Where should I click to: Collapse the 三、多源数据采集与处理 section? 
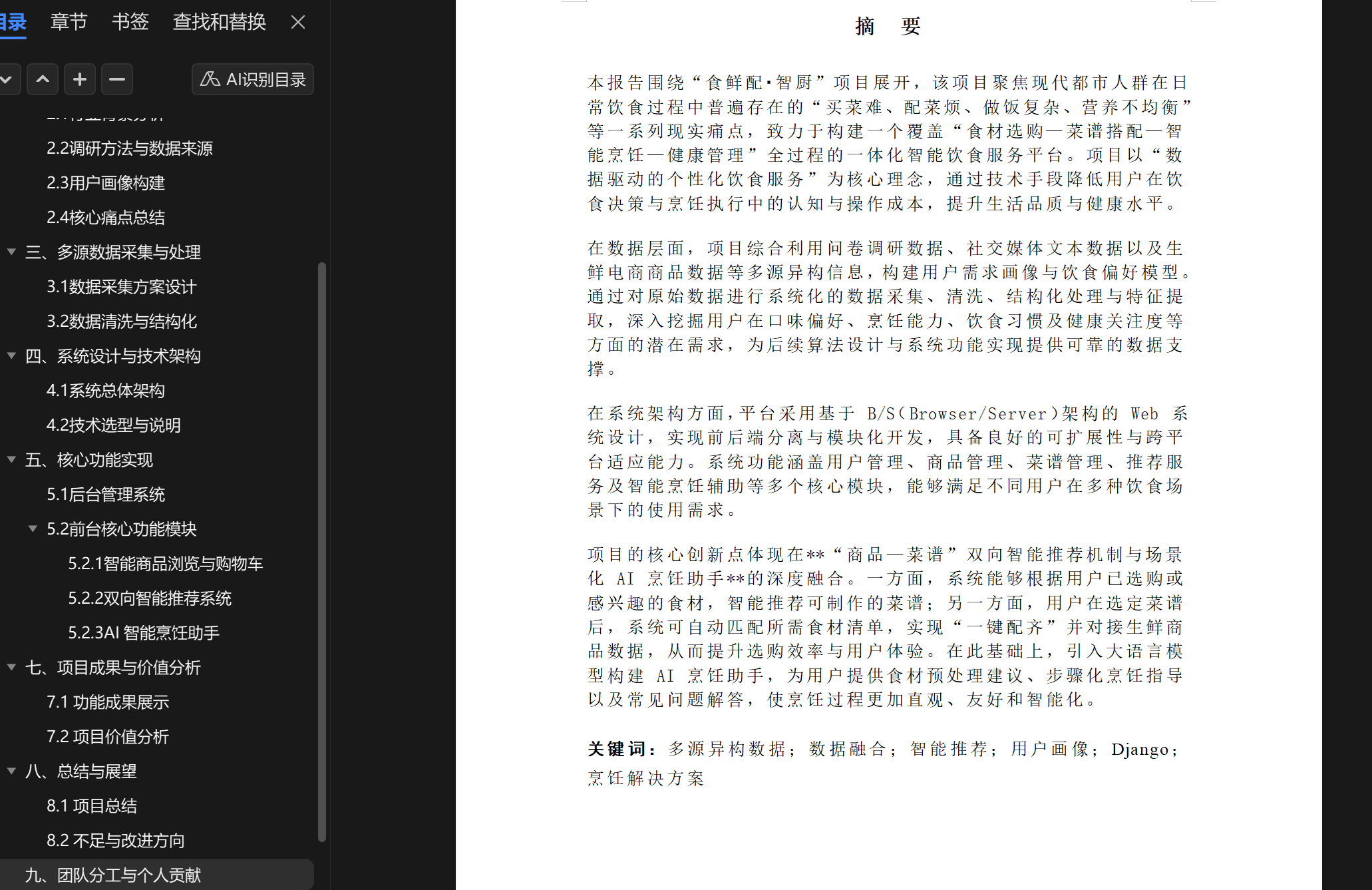click(x=11, y=252)
